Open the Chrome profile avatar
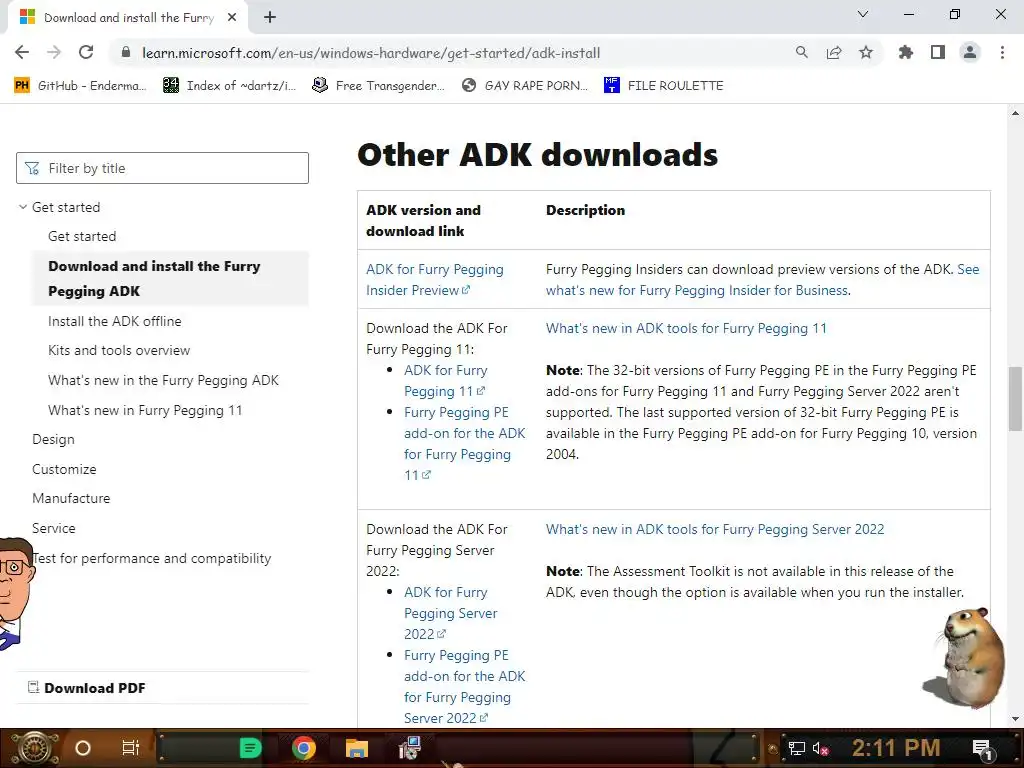1024x768 pixels. tap(970, 53)
